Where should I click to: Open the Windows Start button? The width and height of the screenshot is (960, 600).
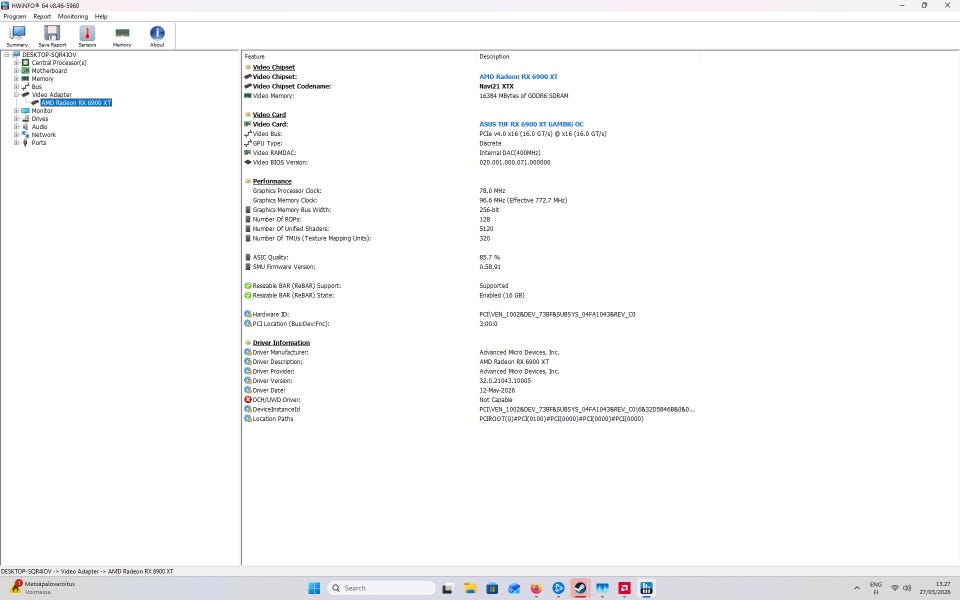pyautogui.click(x=314, y=588)
